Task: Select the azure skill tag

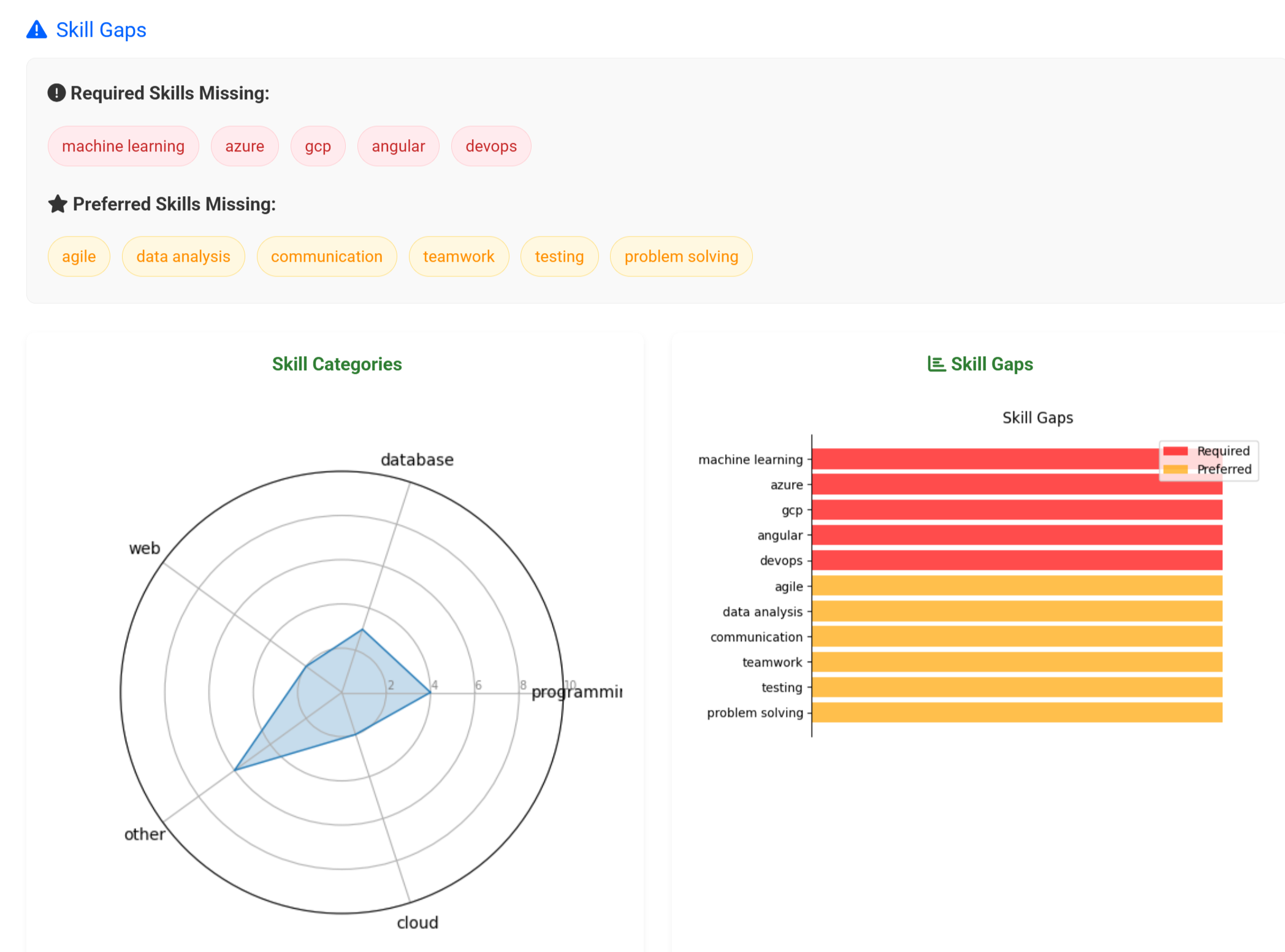Action: click(x=244, y=146)
